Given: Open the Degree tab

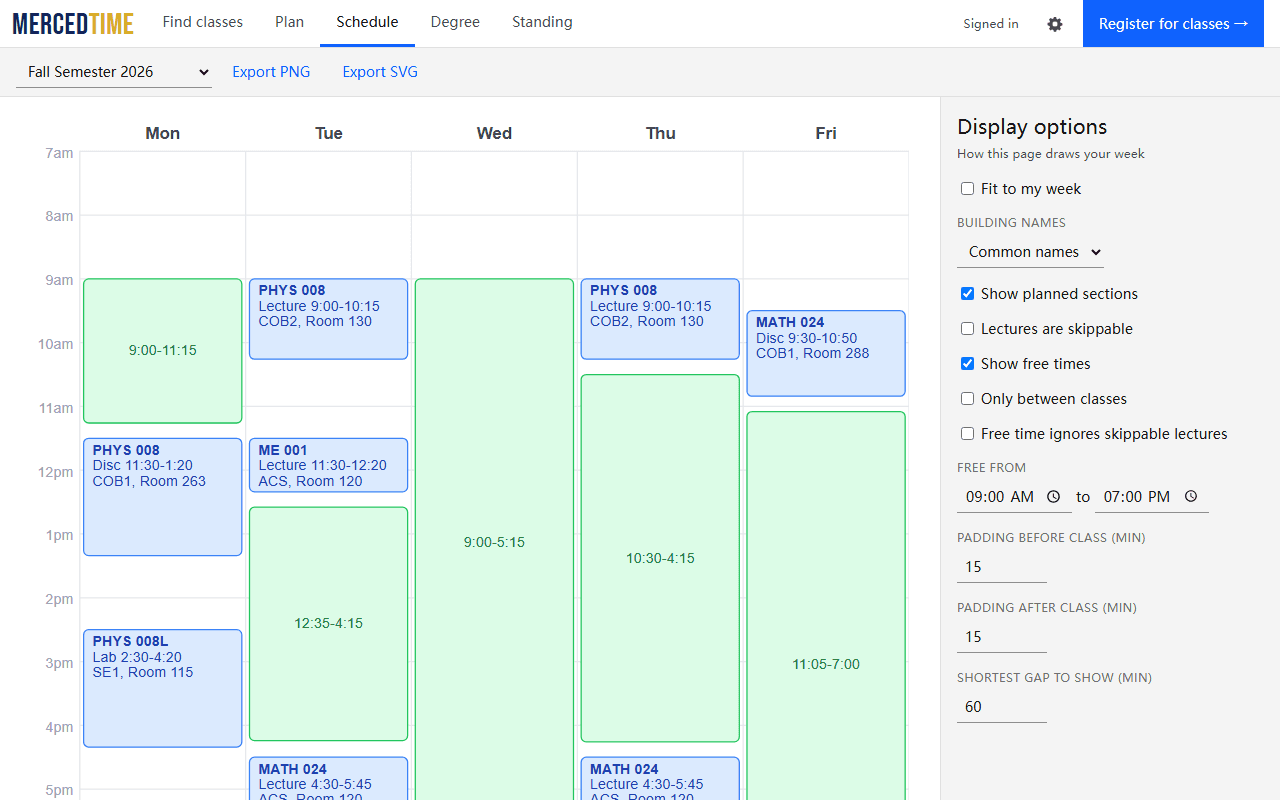Looking at the screenshot, I should [455, 23].
